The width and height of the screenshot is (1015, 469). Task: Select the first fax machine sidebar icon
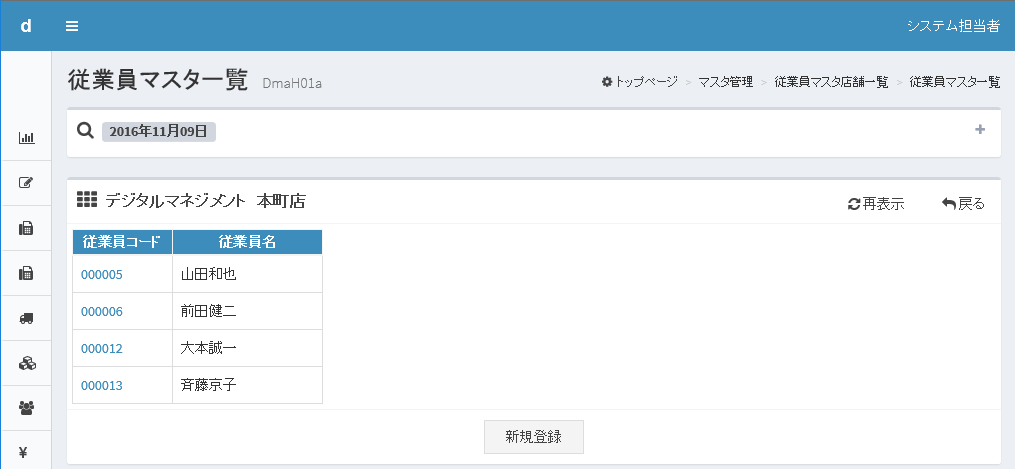27,228
